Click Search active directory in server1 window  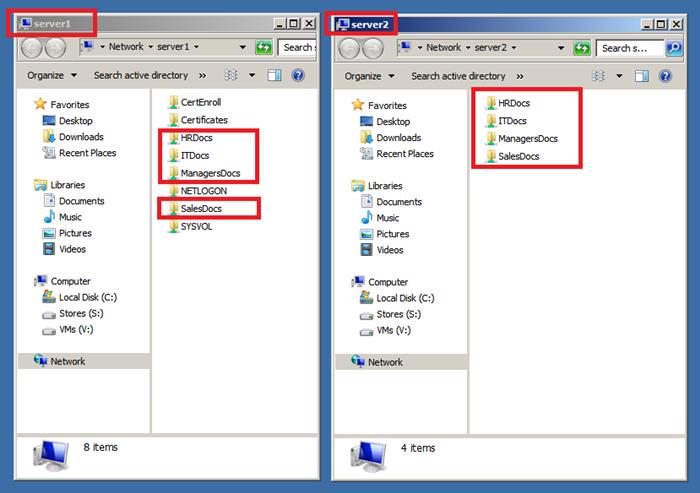coord(141,75)
